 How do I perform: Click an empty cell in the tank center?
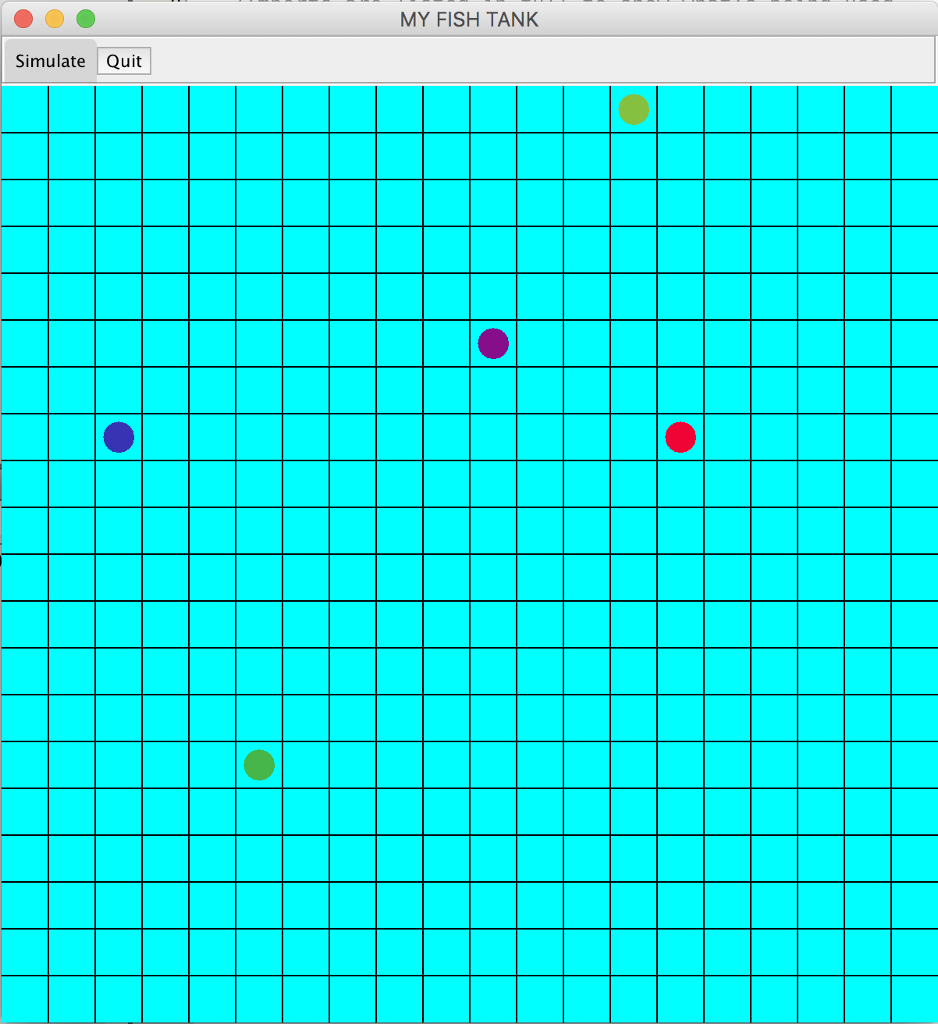click(446, 530)
